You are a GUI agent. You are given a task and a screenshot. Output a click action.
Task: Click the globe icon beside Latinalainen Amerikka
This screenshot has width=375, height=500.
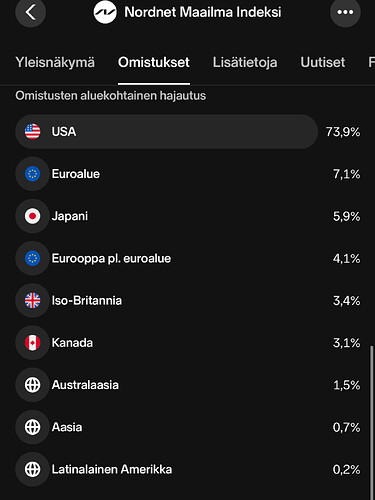(x=33, y=469)
